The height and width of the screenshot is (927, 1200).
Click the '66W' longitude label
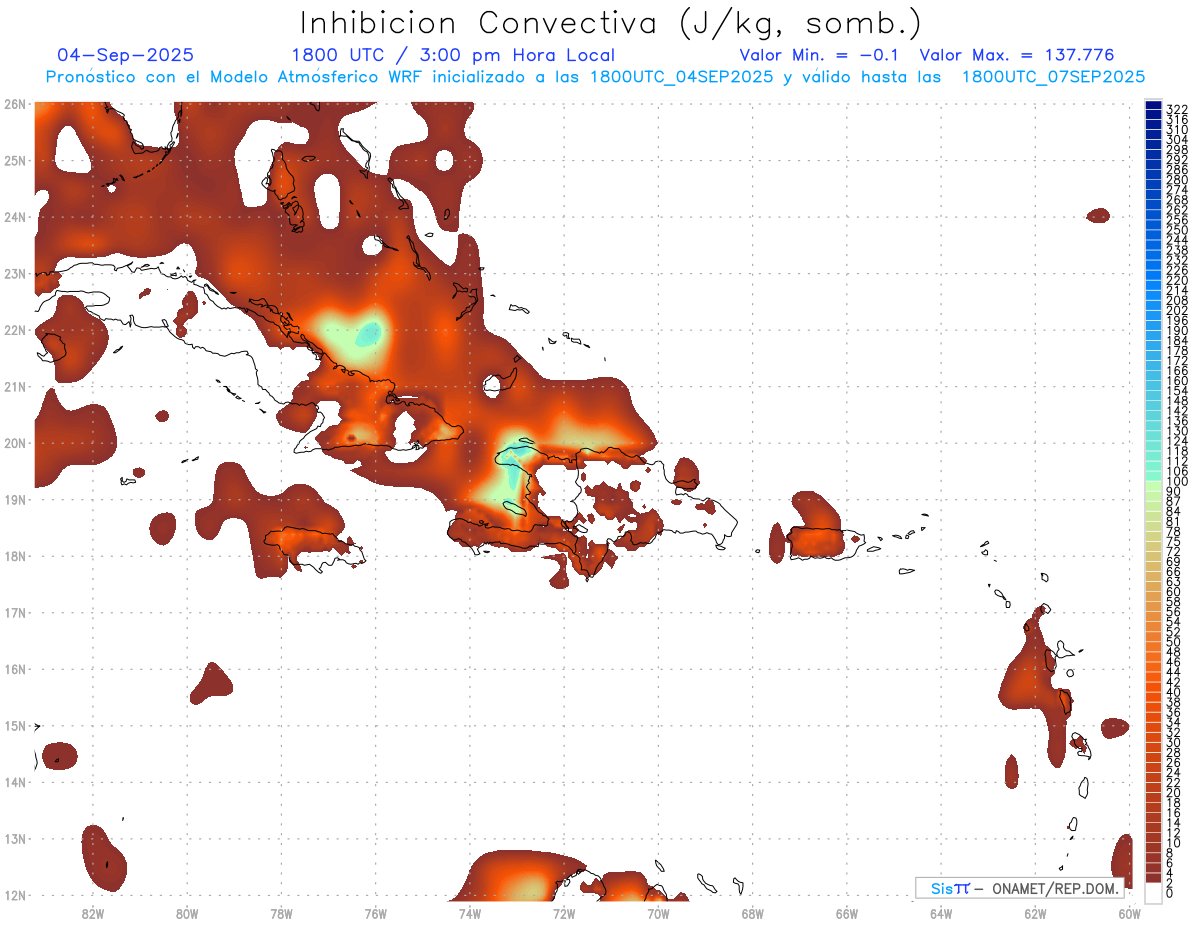coord(847,913)
